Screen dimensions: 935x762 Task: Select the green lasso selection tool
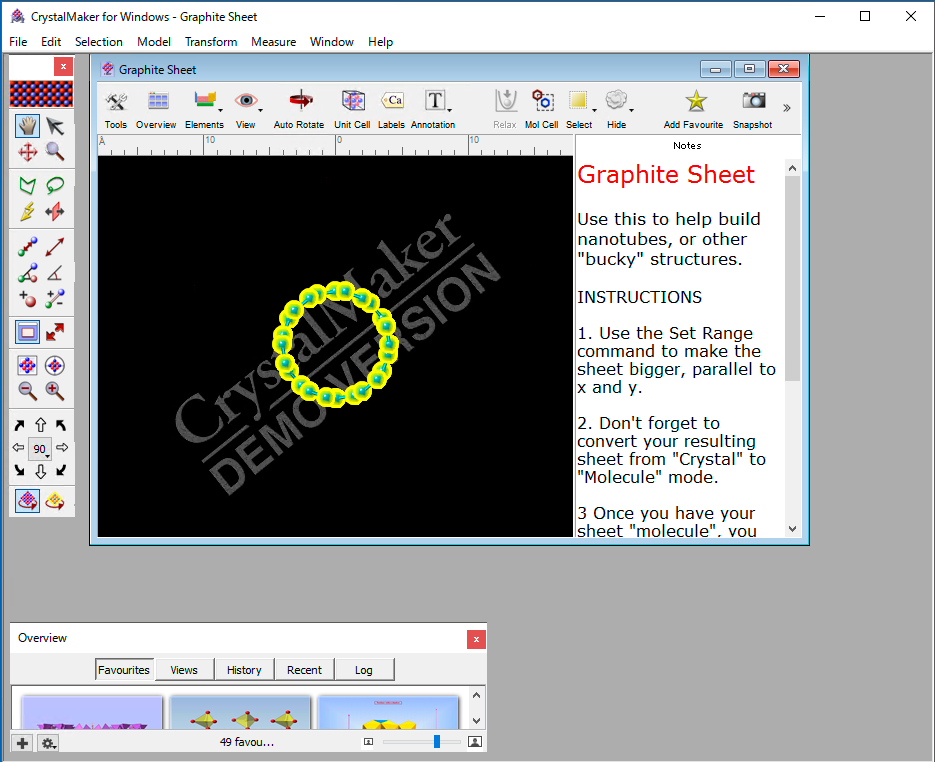pos(55,185)
